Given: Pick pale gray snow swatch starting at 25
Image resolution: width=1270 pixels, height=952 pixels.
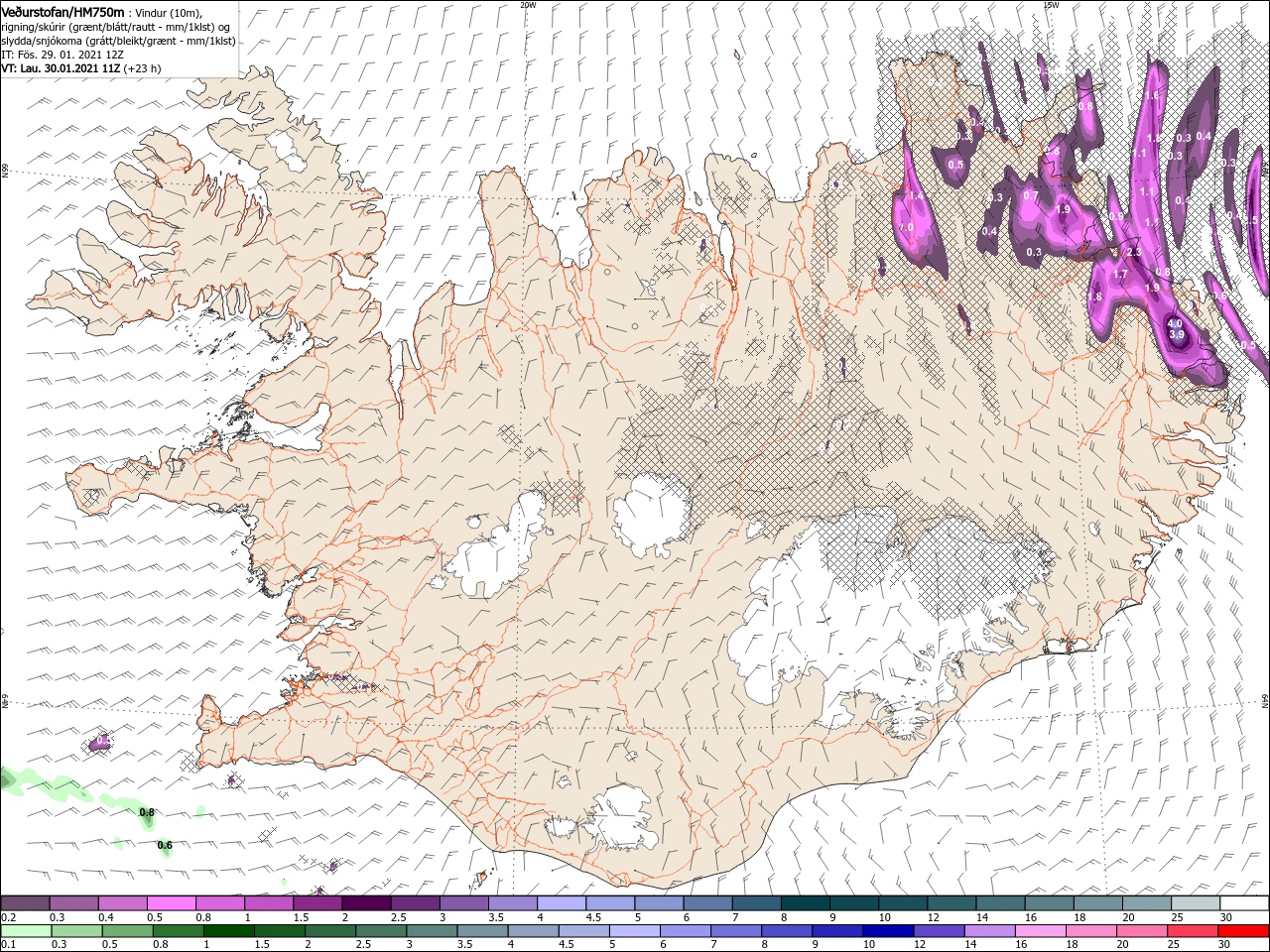Looking at the screenshot, I should click(1195, 903).
